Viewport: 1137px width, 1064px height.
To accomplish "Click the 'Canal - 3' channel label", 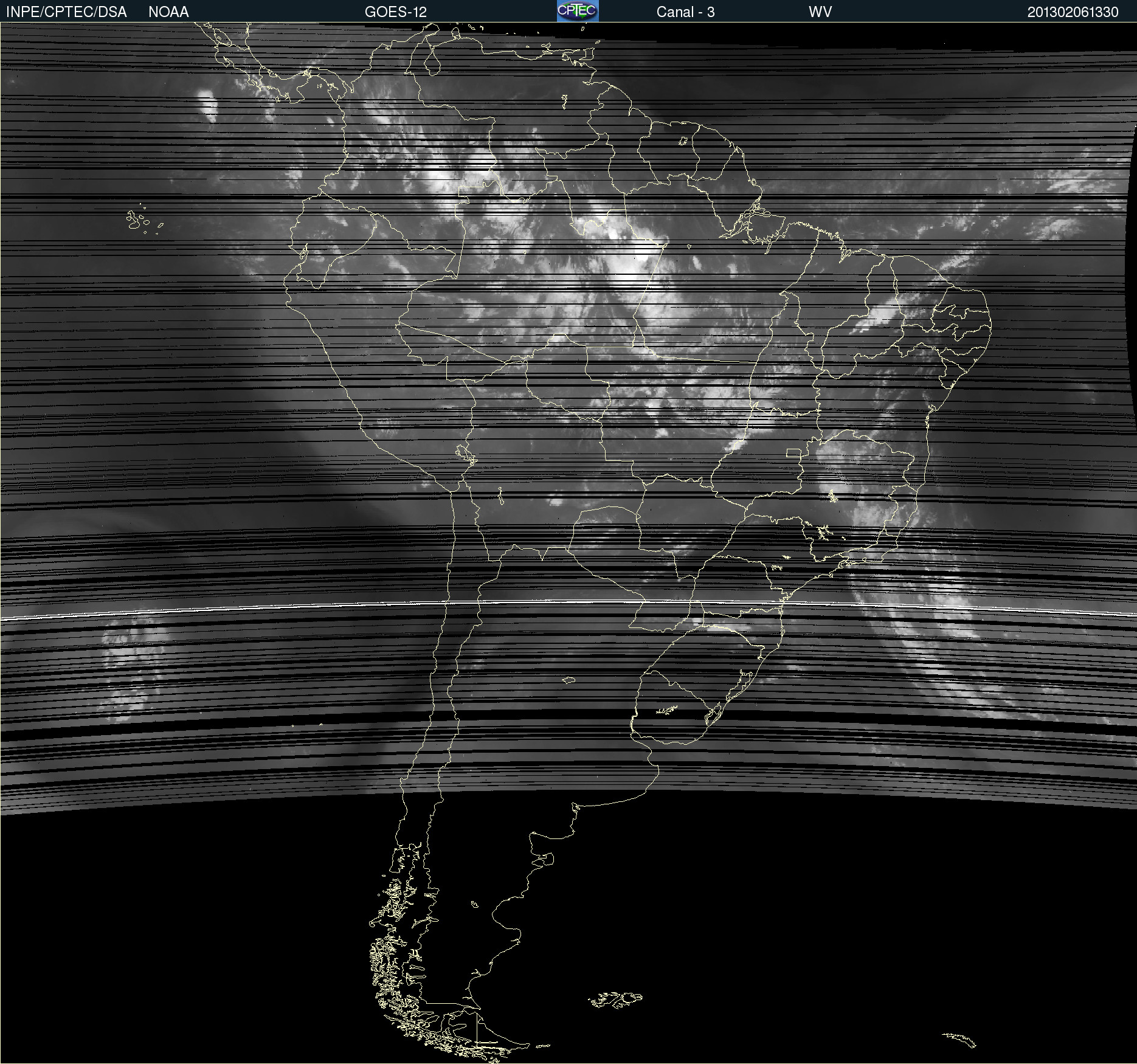I will (x=685, y=12).
